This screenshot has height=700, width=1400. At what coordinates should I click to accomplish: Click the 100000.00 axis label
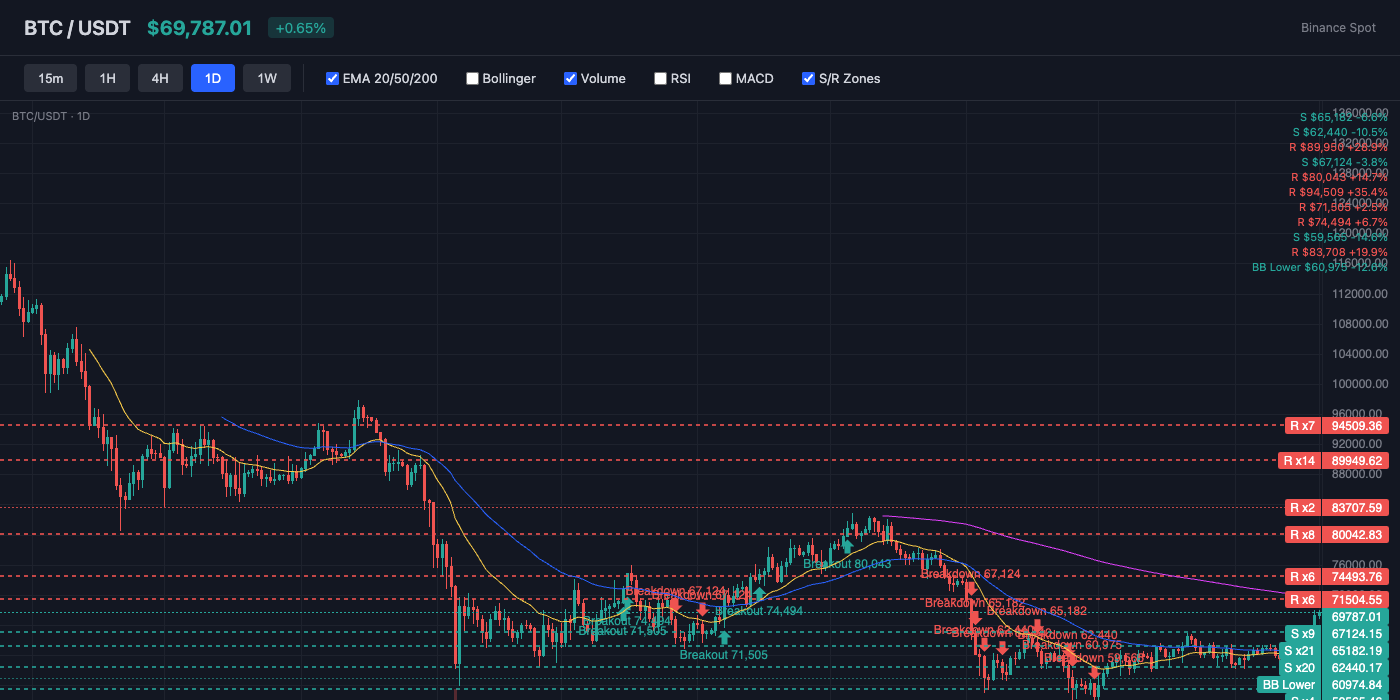[1359, 383]
